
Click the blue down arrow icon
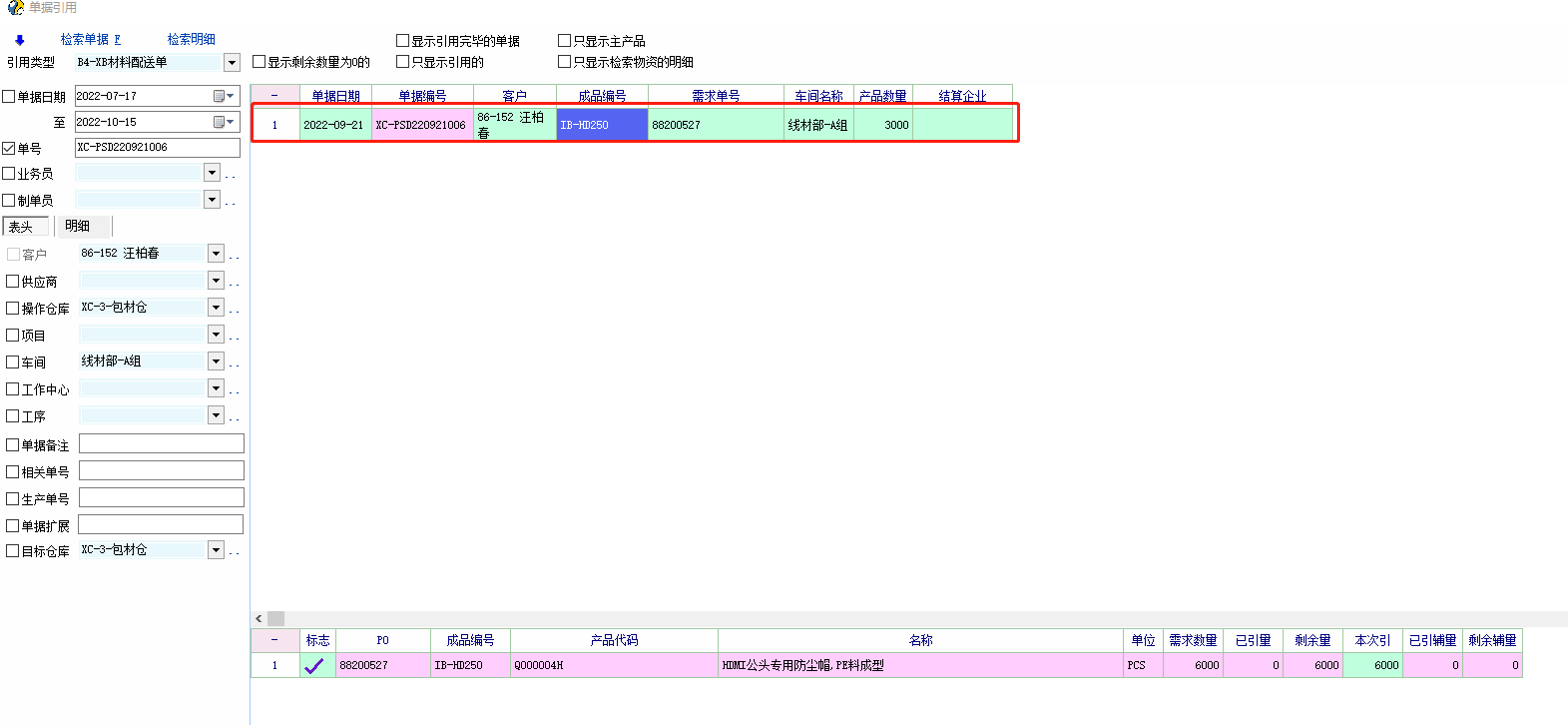(x=19, y=40)
